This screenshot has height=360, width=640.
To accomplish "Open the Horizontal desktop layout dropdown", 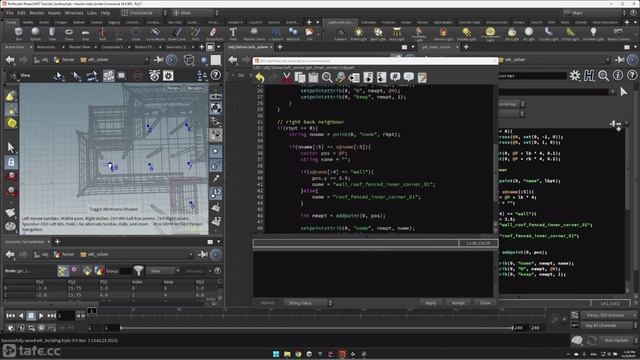I will click(x=145, y=13).
